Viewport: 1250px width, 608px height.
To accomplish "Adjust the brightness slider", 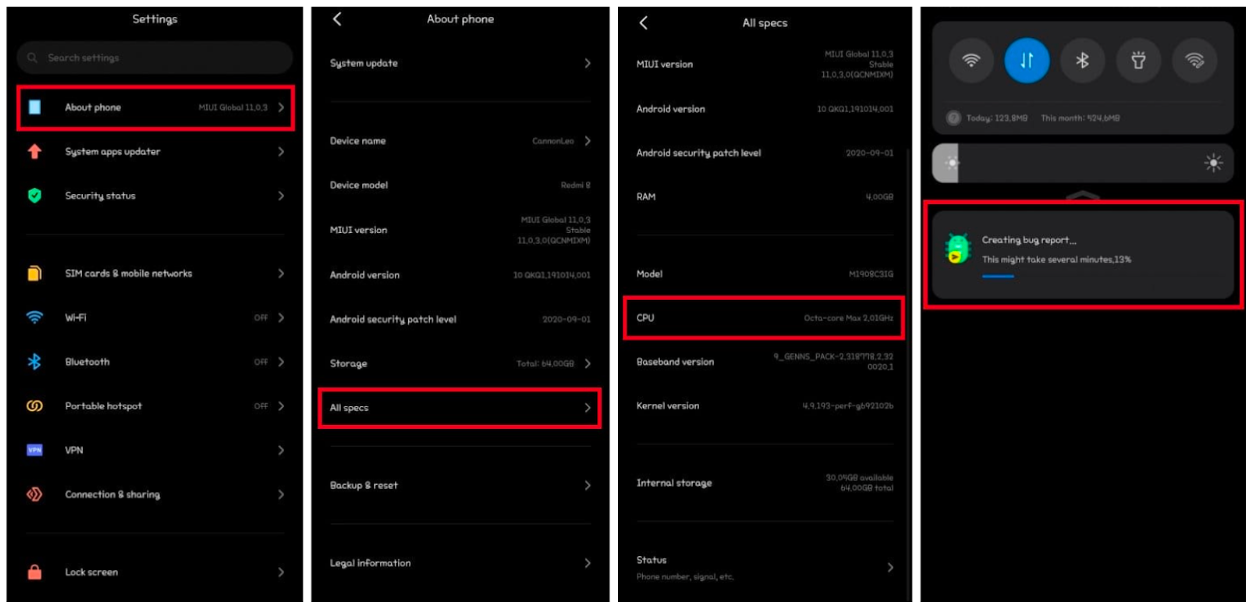I will 1083,163.
